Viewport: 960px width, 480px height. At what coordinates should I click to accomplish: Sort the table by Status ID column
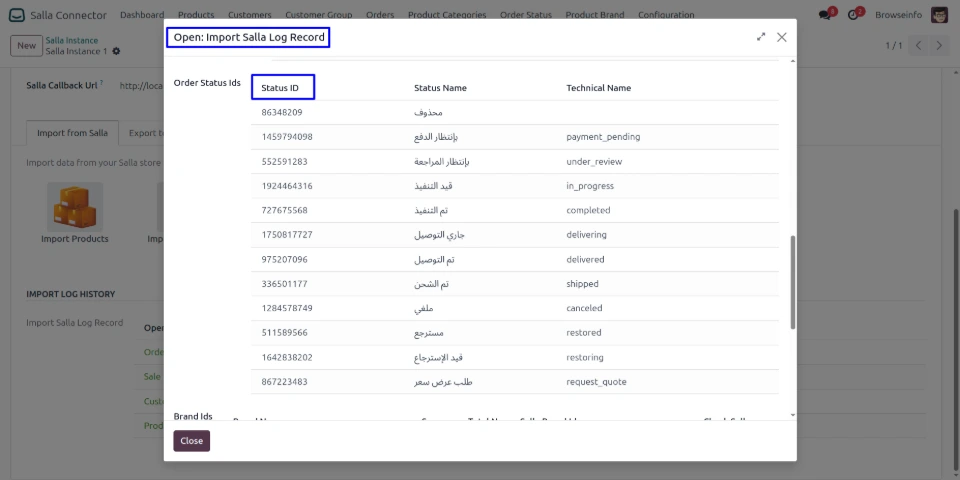pyautogui.click(x=281, y=88)
